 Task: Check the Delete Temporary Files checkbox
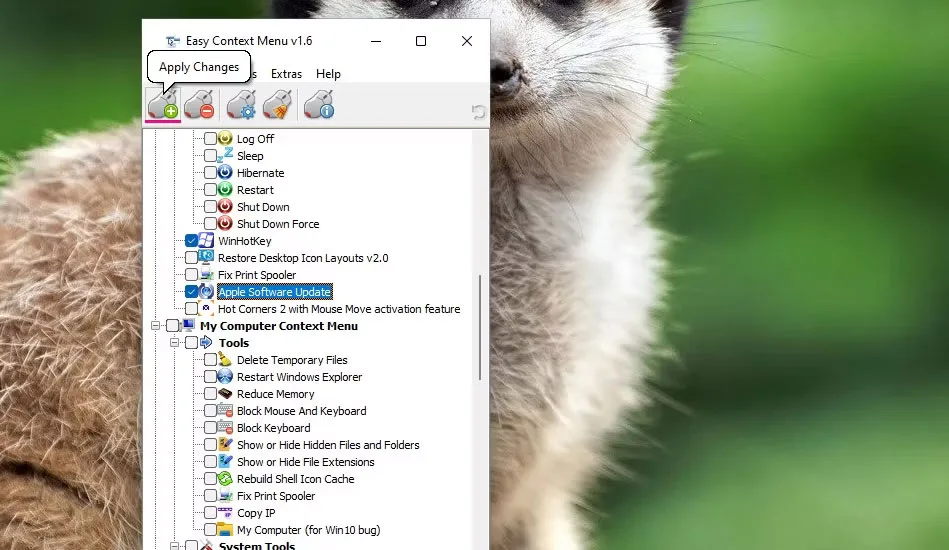click(210, 359)
